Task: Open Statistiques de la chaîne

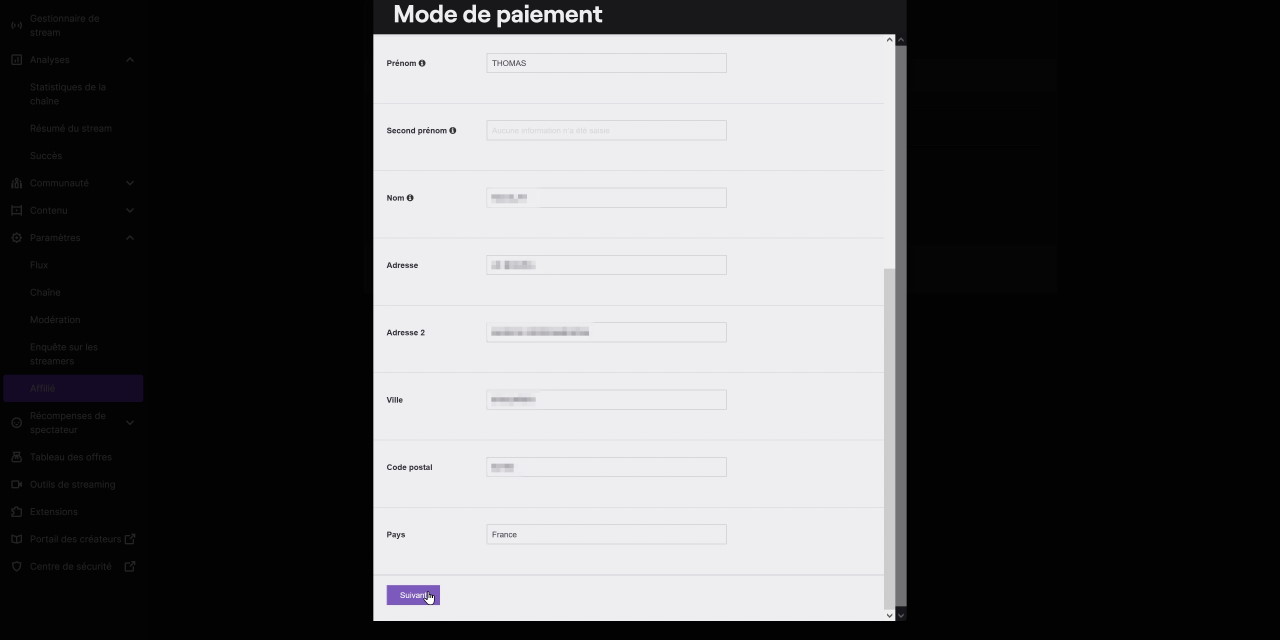Action: [68, 94]
